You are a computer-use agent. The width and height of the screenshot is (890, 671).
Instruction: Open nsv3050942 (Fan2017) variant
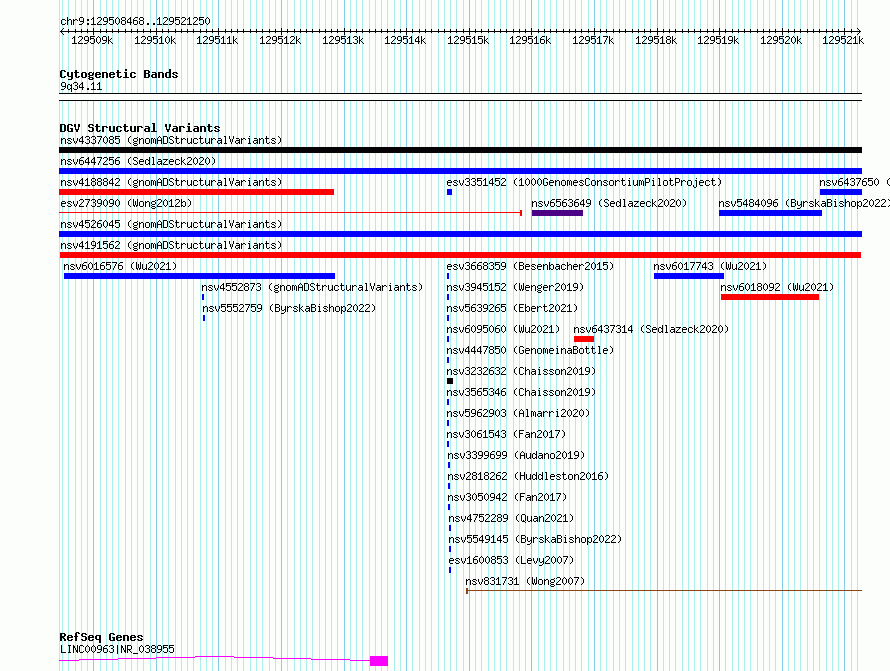point(507,497)
